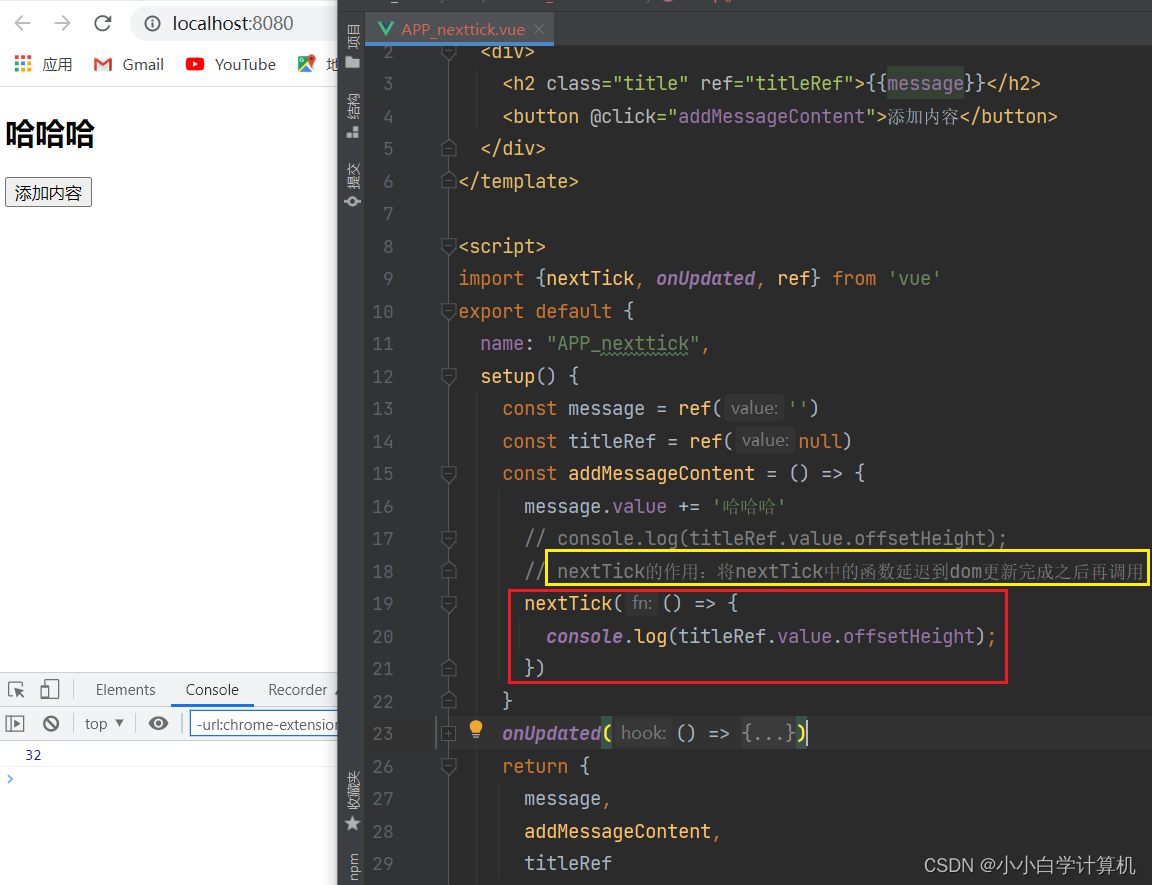The width and height of the screenshot is (1152, 885).
Task: Toggle device toolbar in DevTools
Action: pos(49,689)
